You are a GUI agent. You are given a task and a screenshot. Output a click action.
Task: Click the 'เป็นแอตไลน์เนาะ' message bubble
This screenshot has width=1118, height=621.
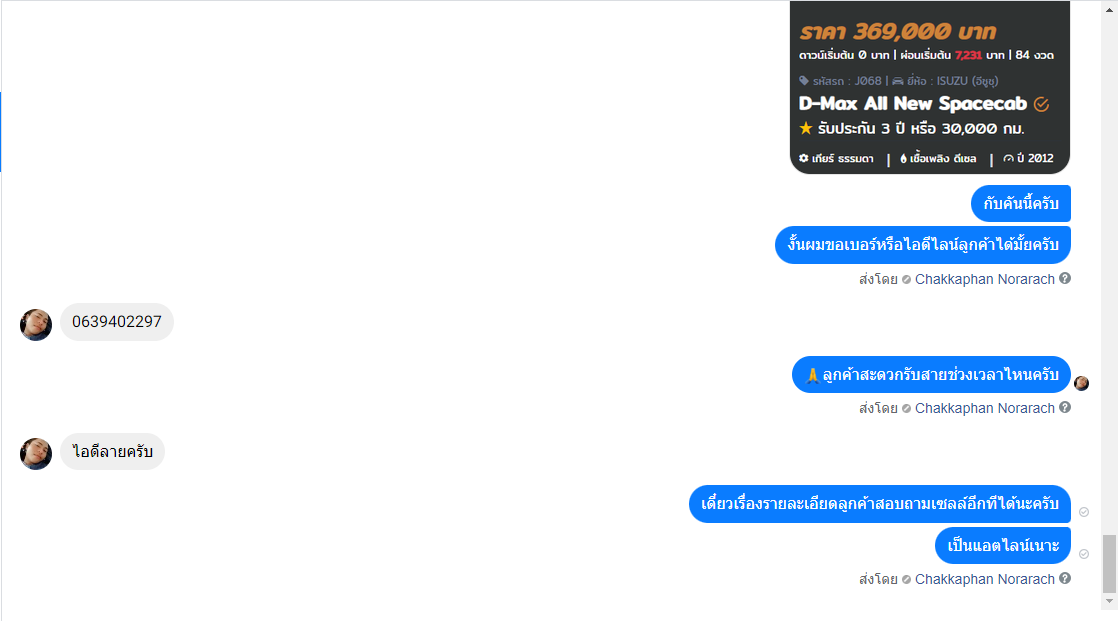(1003, 545)
